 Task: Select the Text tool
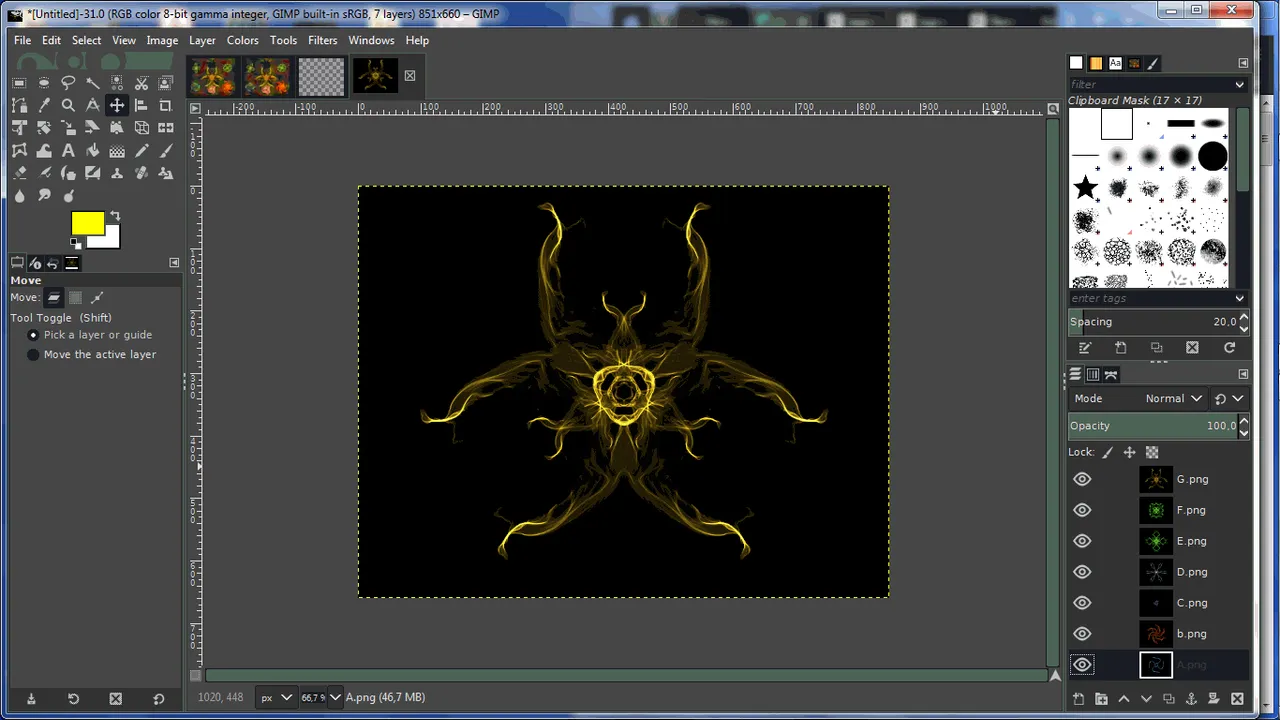click(x=68, y=151)
